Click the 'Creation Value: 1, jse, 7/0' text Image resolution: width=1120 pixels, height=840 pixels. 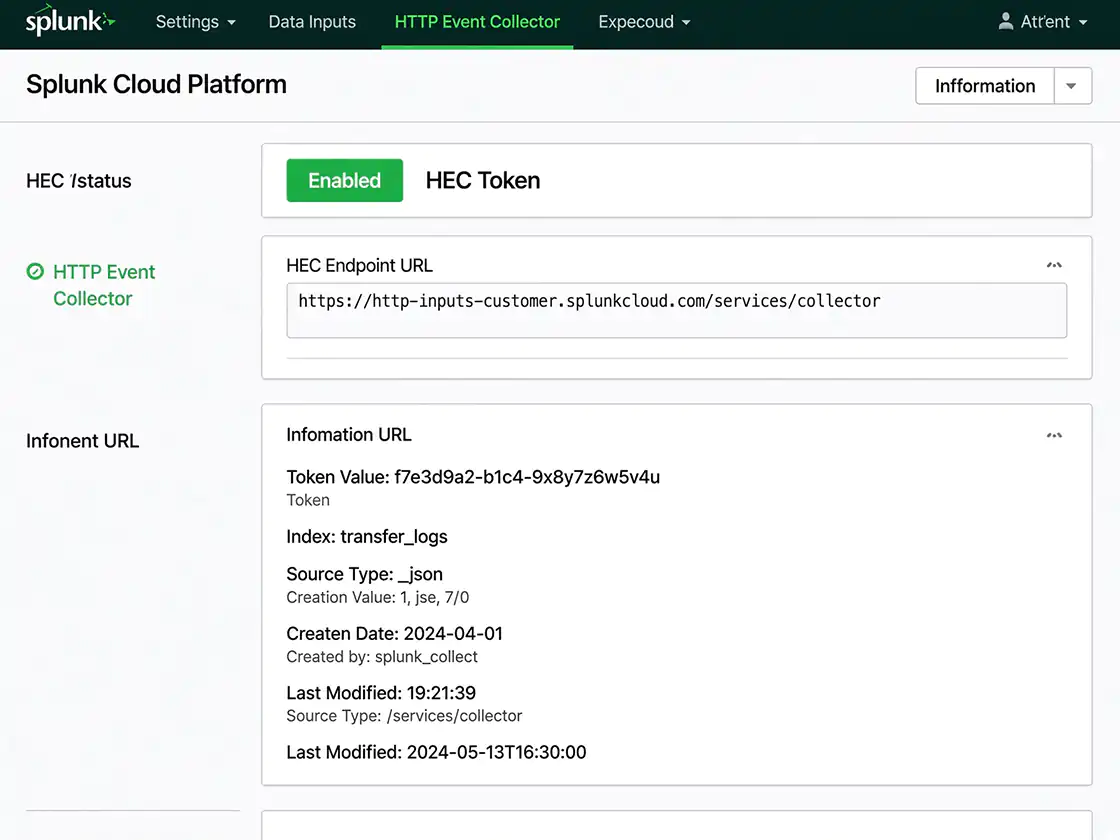coord(377,597)
